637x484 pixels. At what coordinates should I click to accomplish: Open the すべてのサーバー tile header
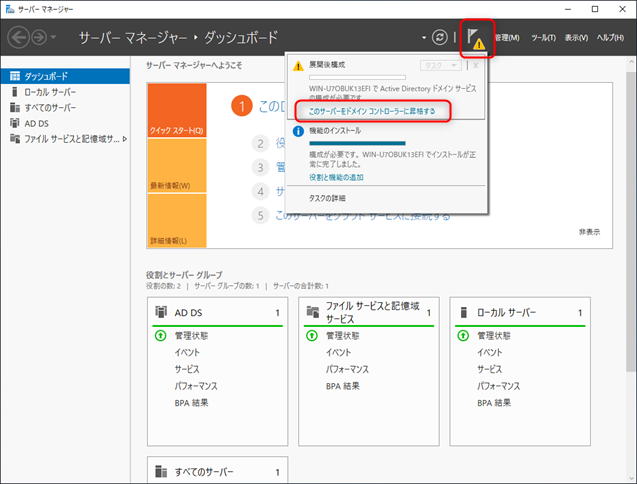point(217,472)
